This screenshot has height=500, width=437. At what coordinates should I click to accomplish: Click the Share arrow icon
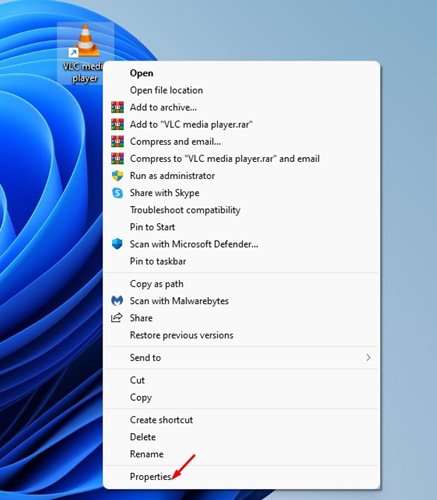117,318
